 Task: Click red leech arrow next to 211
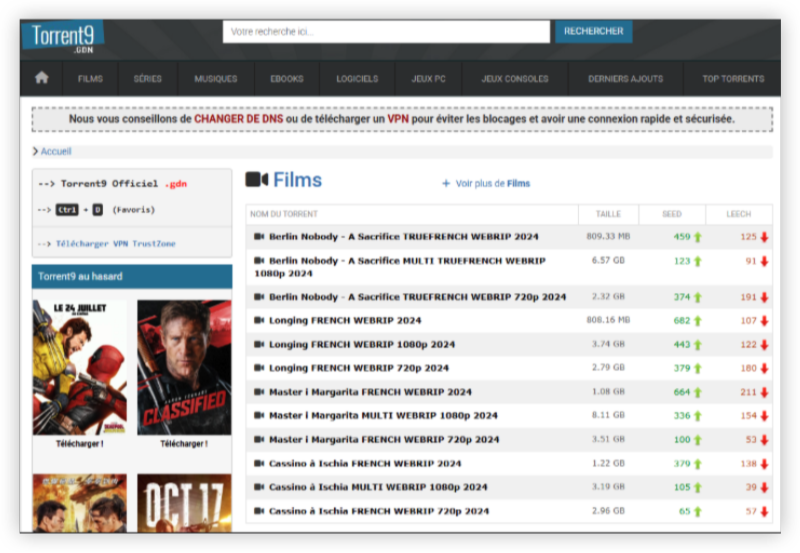(x=764, y=392)
